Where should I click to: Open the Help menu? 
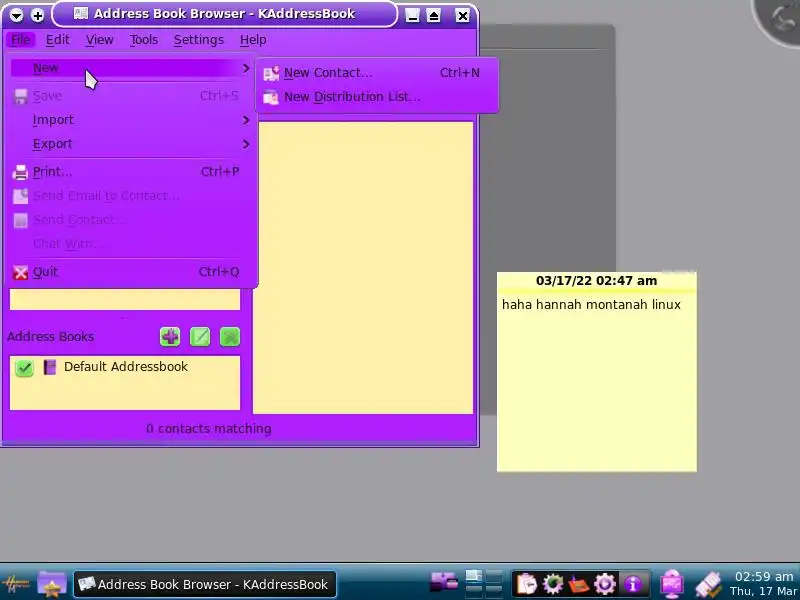253,39
